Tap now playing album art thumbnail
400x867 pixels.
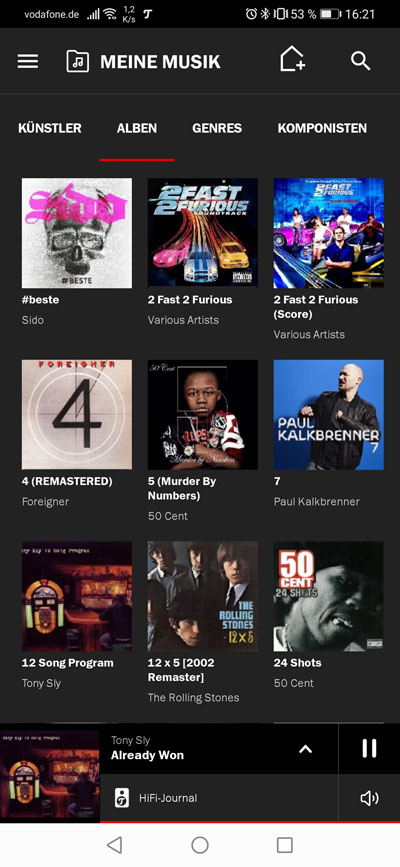[x=50, y=776]
